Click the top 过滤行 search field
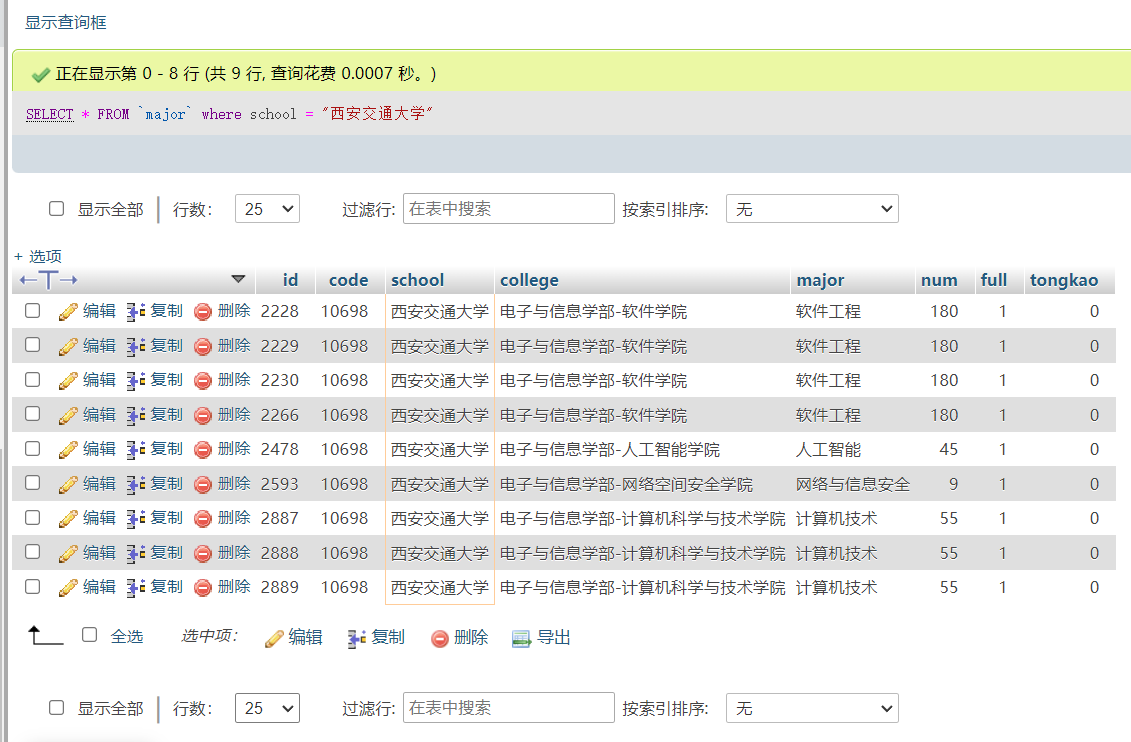 (x=509, y=208)
